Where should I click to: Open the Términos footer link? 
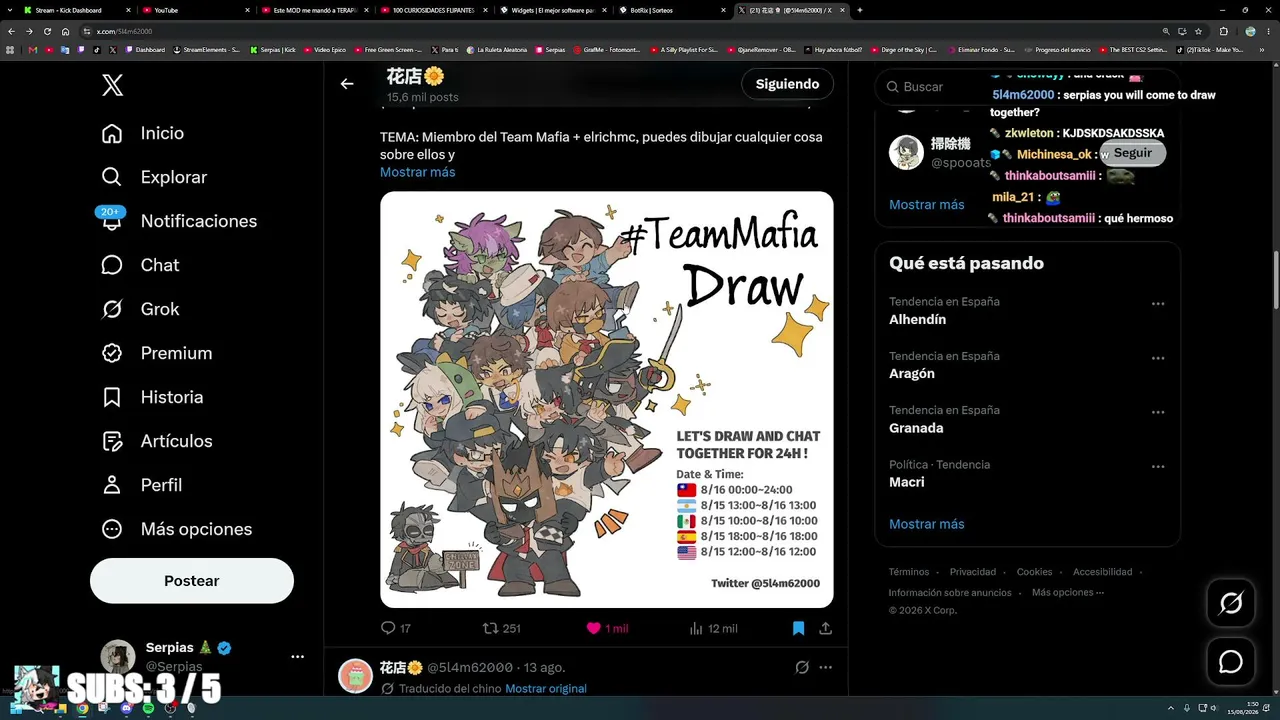[909, 572]
